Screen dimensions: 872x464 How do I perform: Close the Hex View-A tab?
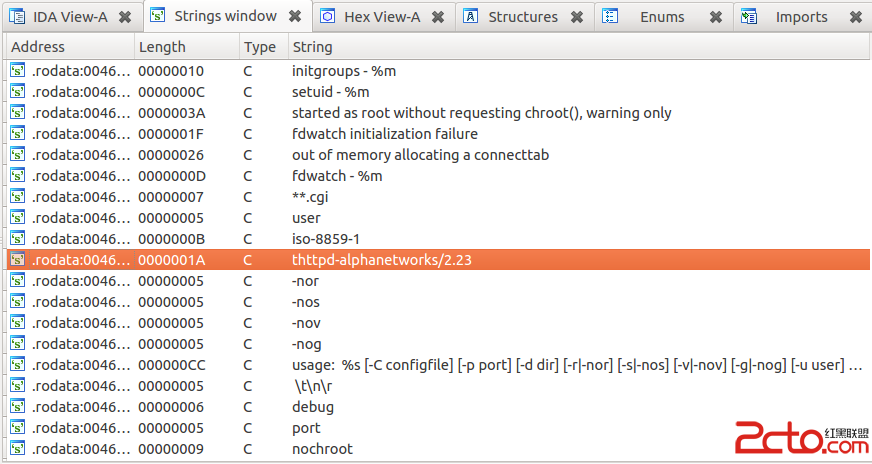(x=437, y=17)
